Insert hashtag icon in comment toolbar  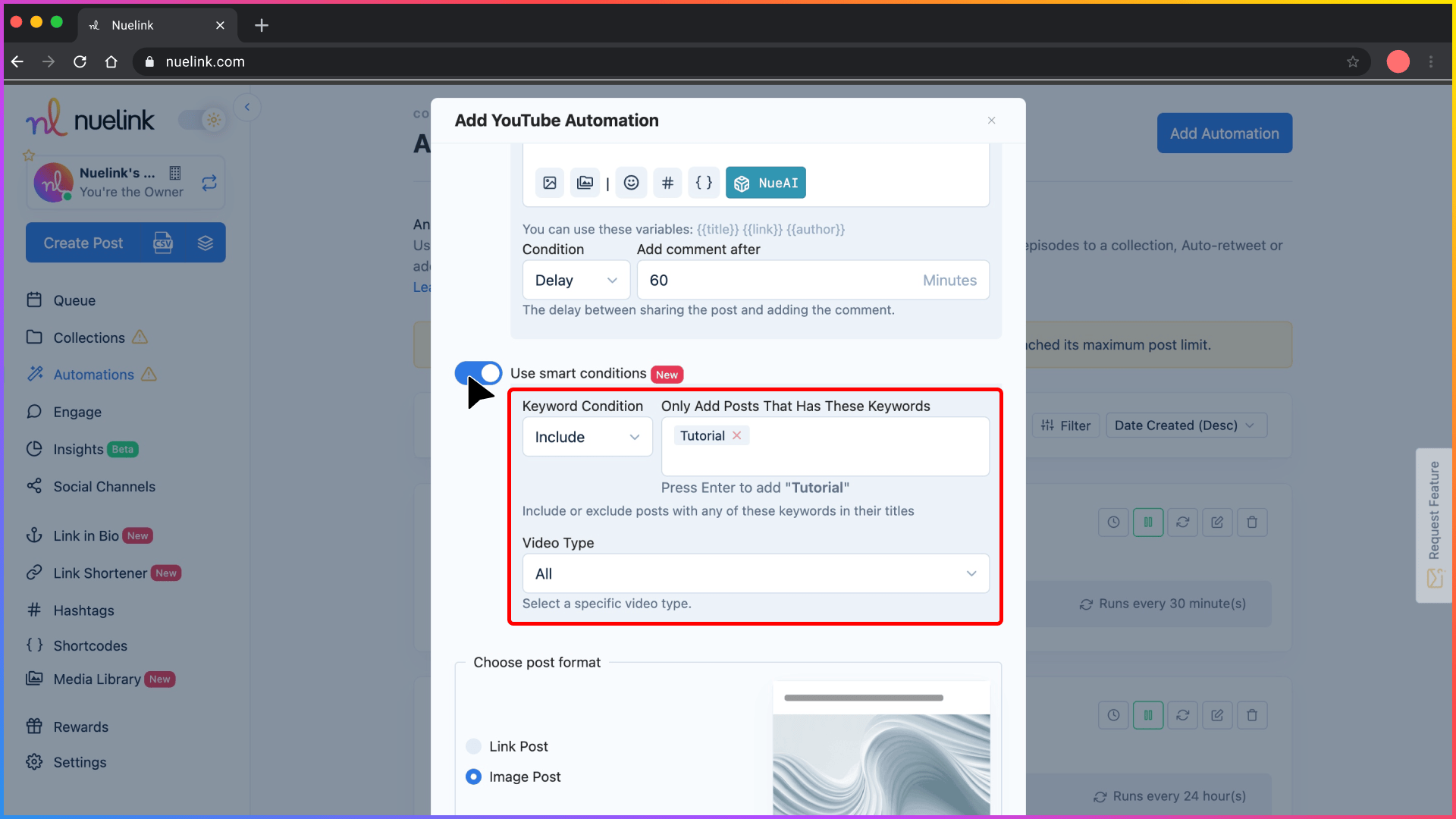667,183
